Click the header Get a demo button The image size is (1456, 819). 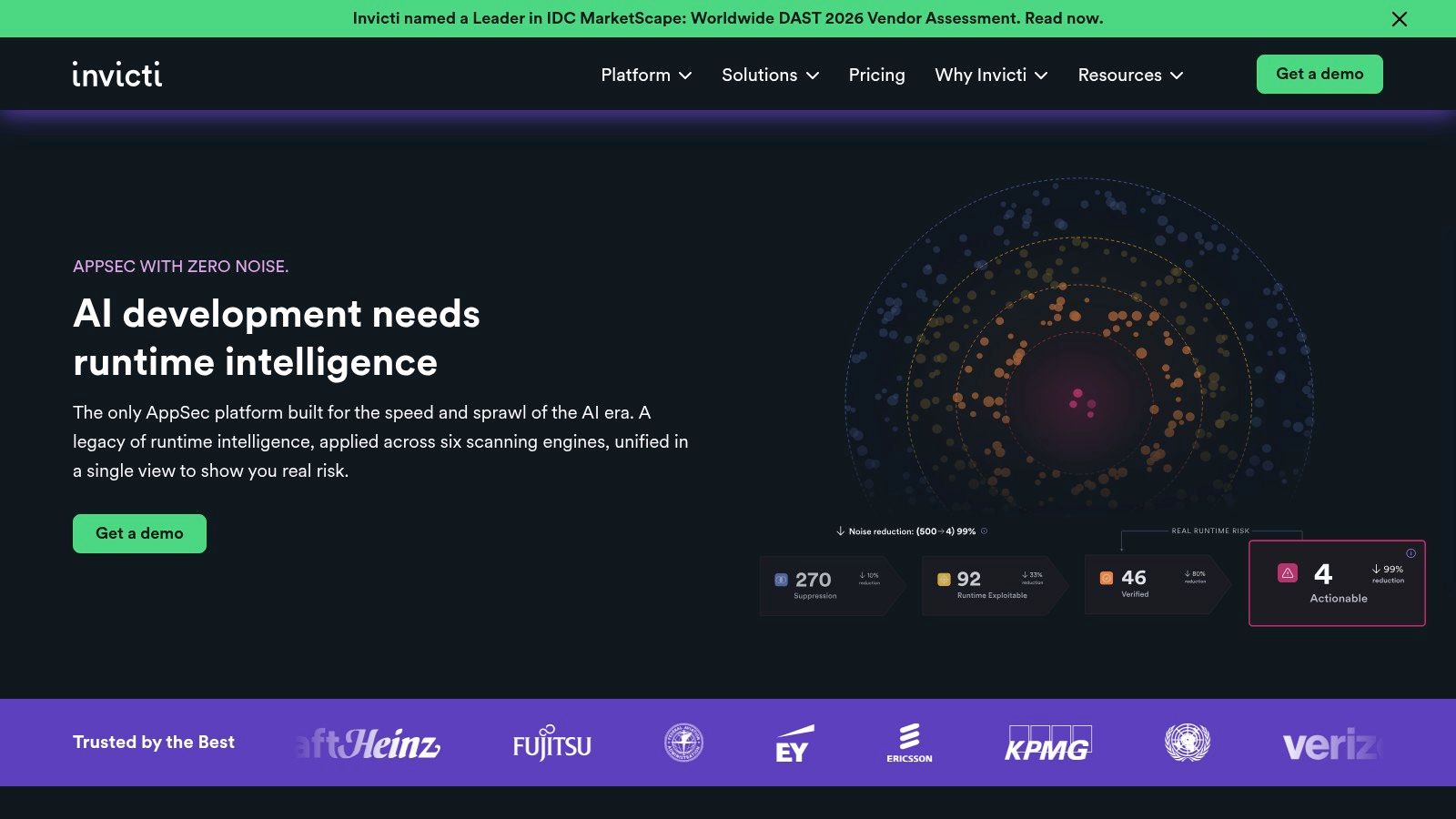(x=1319, y=74)
